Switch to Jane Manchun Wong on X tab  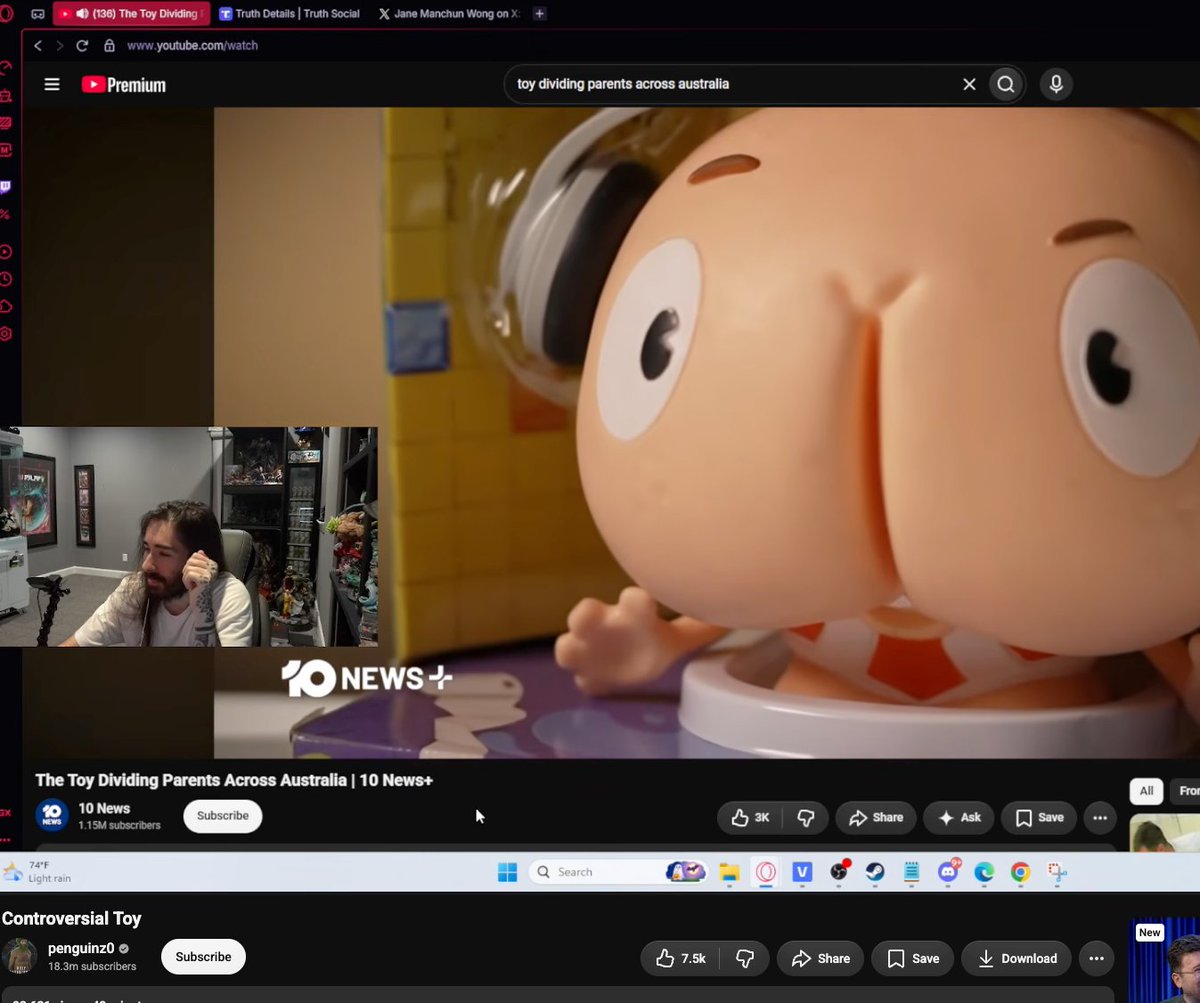450,14
